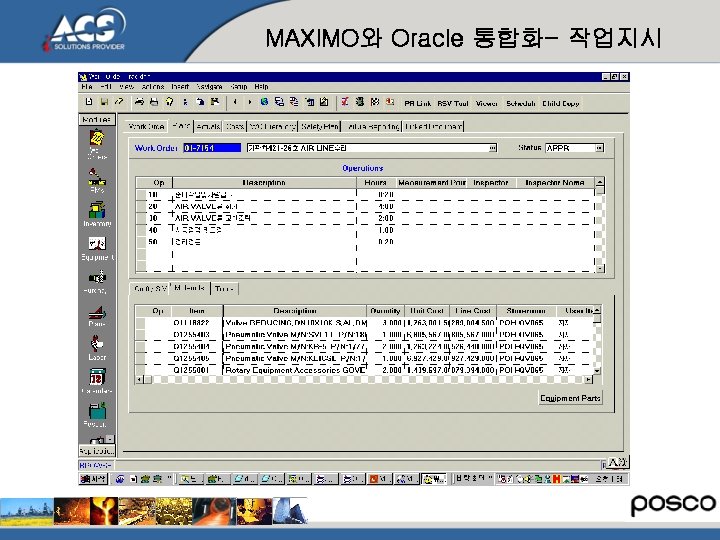Click the Windows Start button
Image resolution: width=720 pixels, height=540 pixels.
(x=94, y=479)
